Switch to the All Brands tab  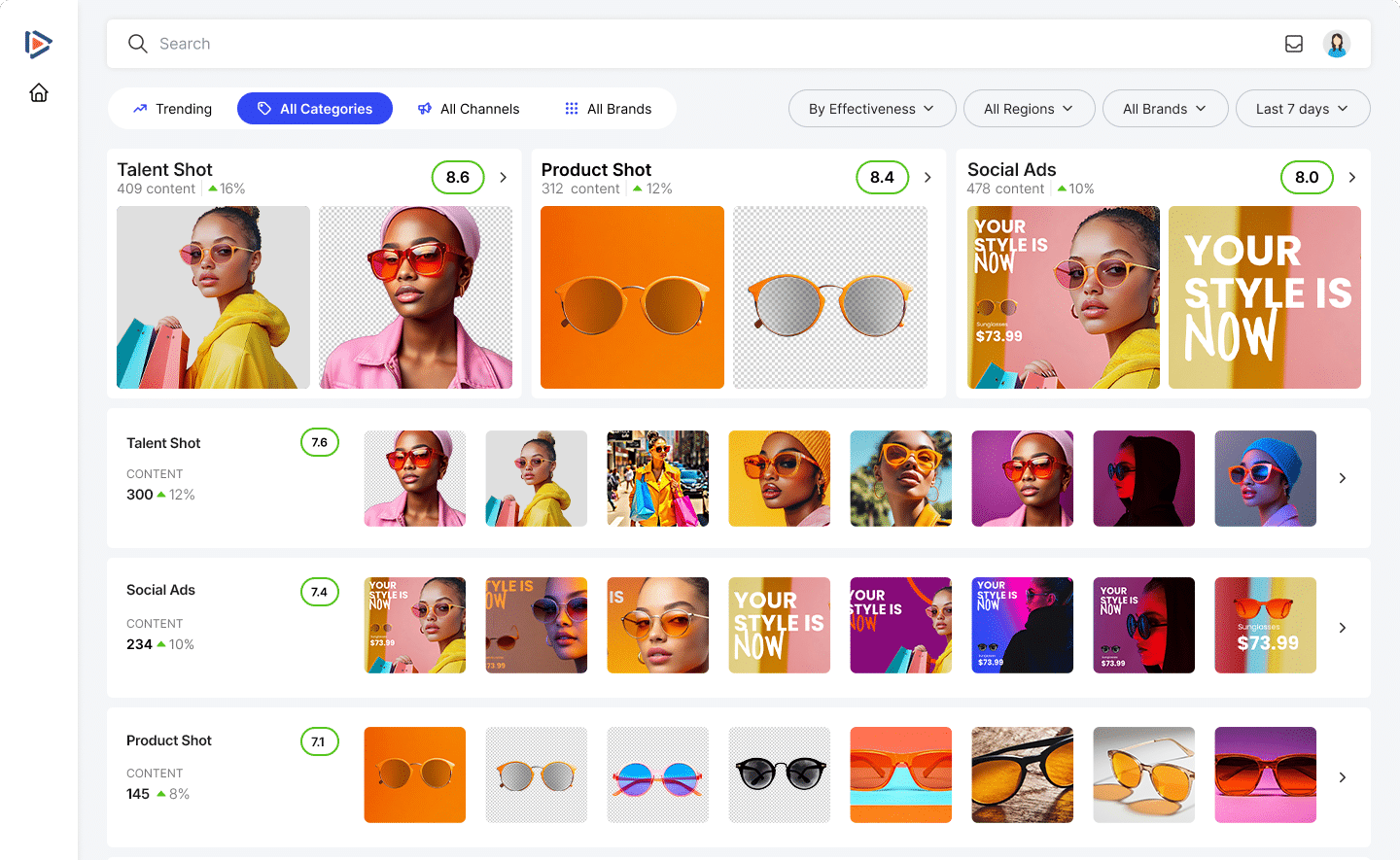click(x=608, y=109)
